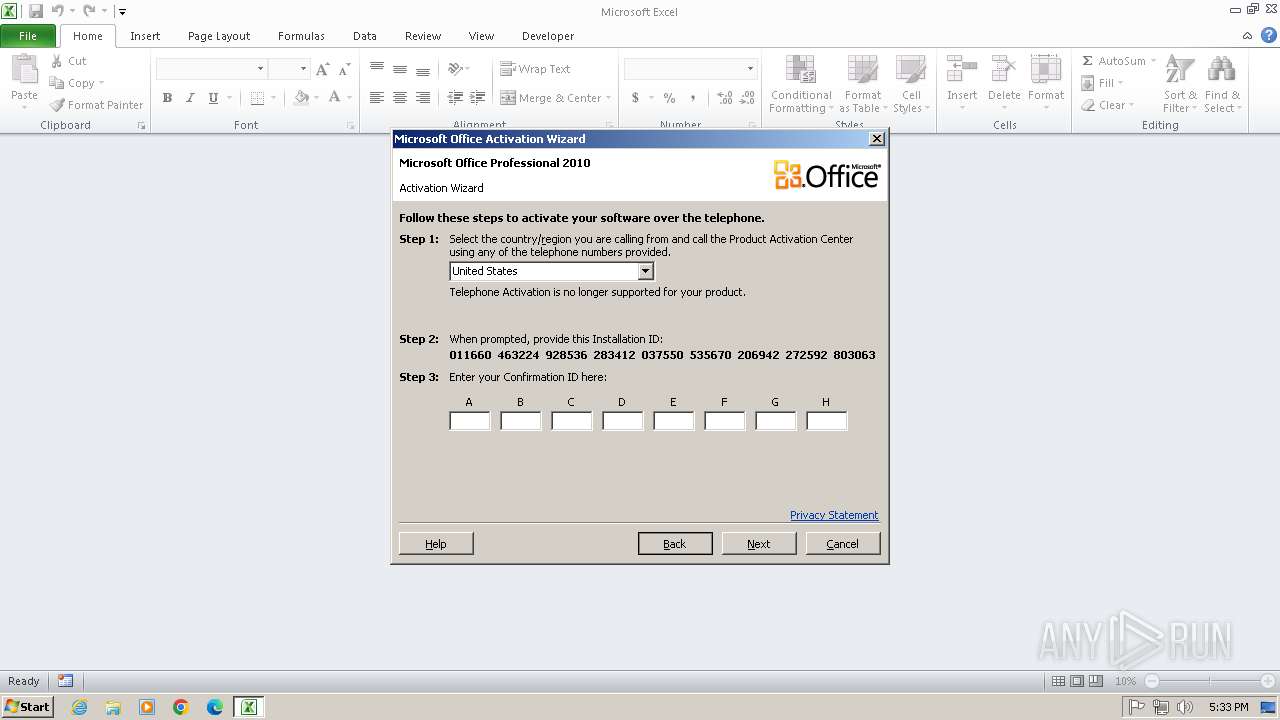Click the Format cells icon
Screen dimensions: 1280x720
click(1046, 69)
